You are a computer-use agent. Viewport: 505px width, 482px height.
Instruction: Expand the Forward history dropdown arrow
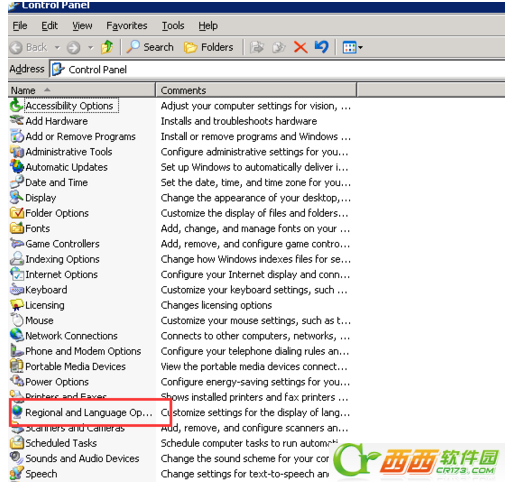coord(90,47)
